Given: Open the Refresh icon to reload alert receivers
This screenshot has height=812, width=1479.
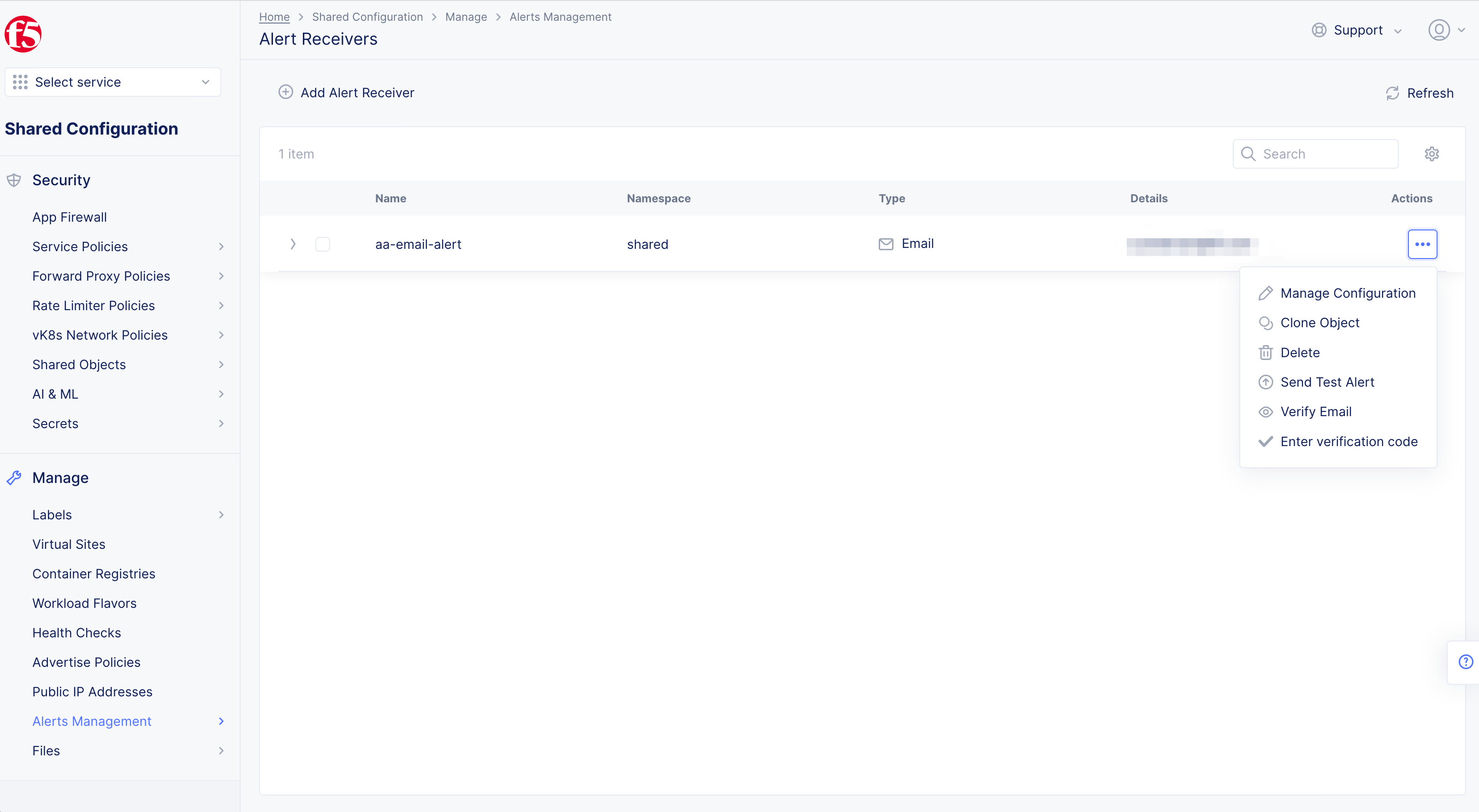Looking at the screenshot, I should point(1392,93).
